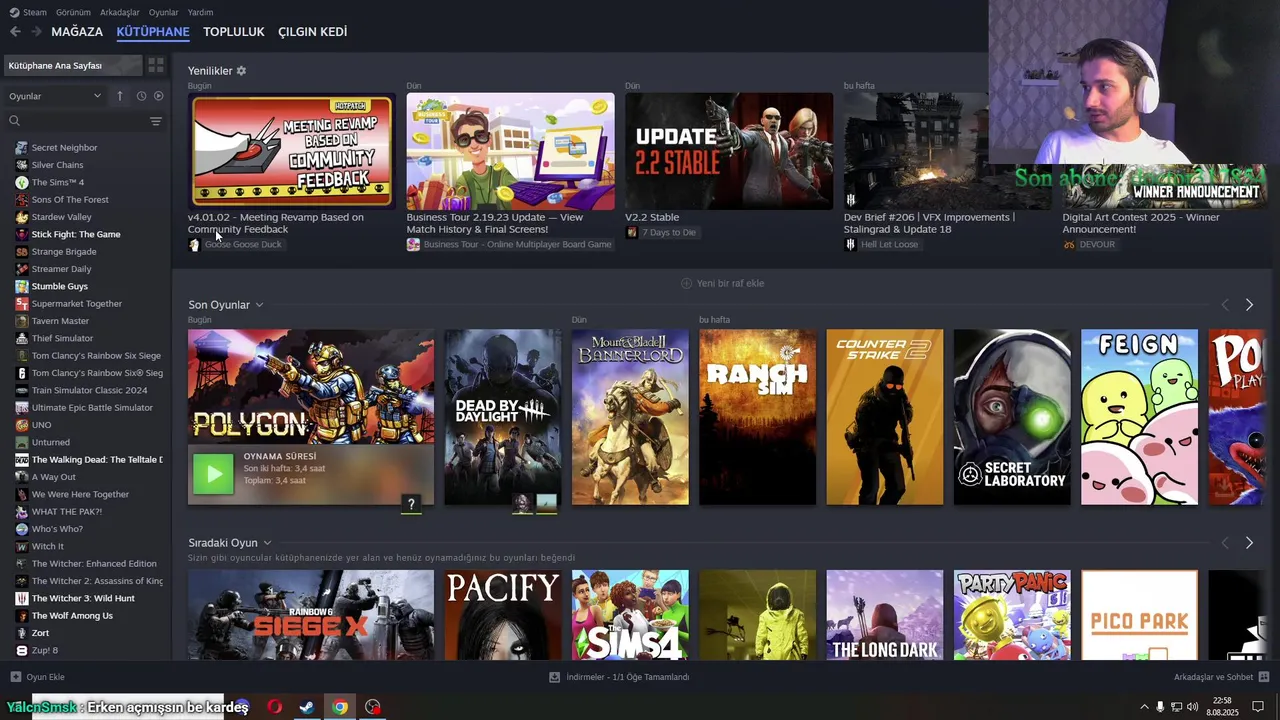Open The Long Dark card

885,615
